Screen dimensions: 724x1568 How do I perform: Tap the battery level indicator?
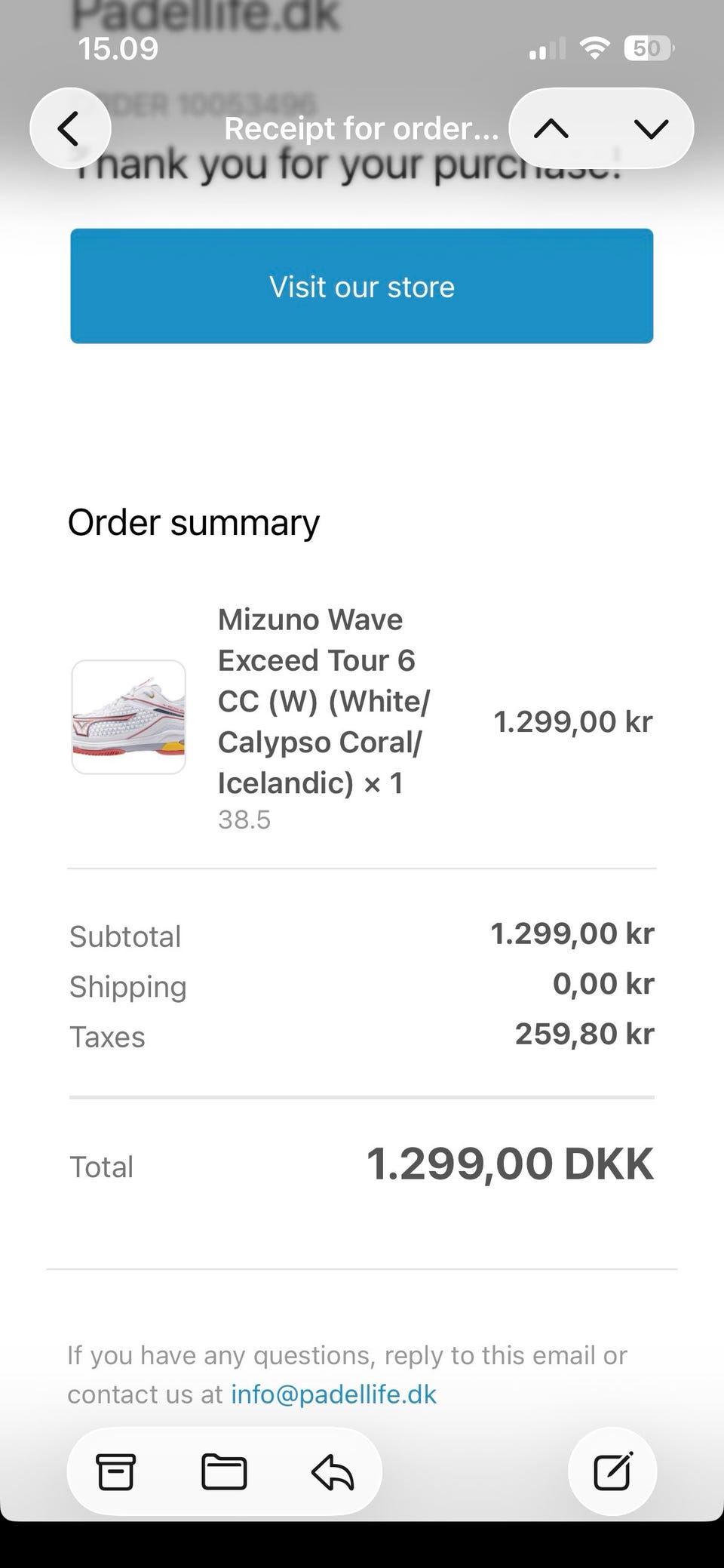pyautogui.click(x=648, y=50)
